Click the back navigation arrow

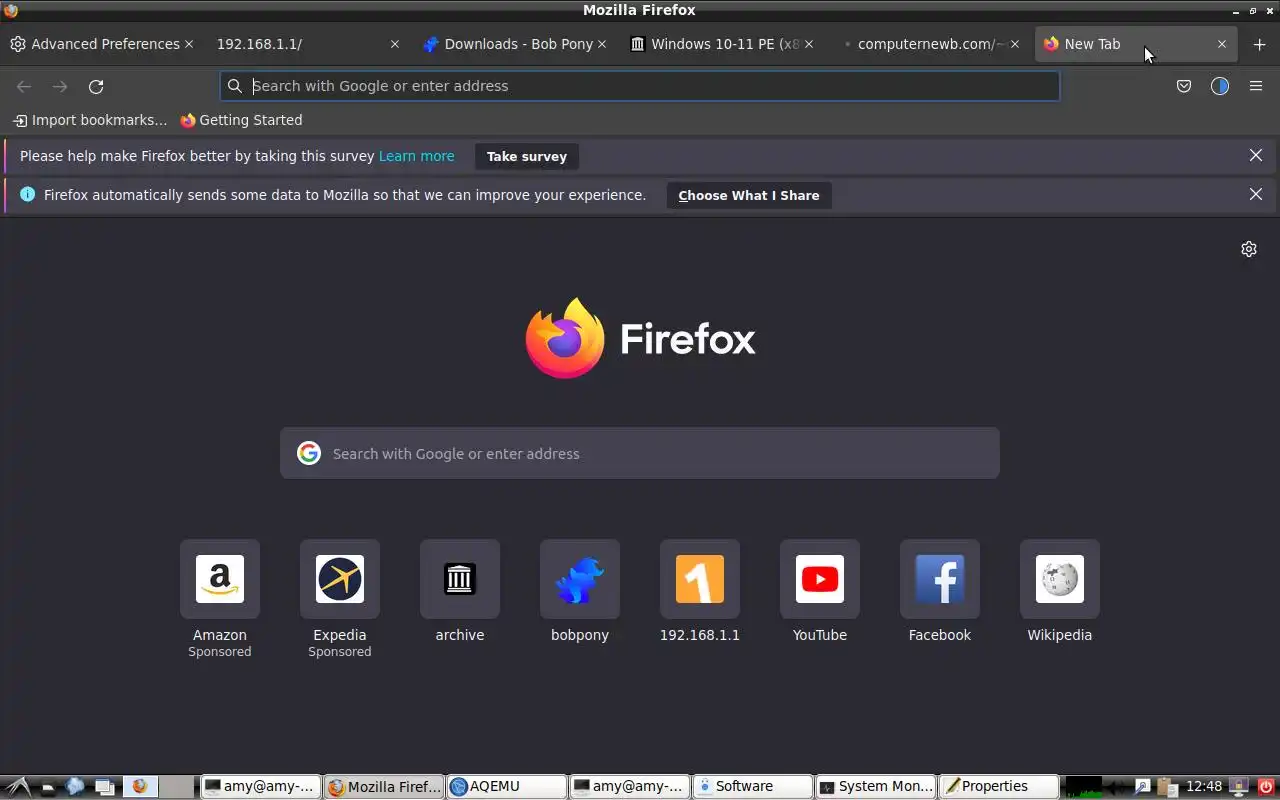pyautogui.click(x=24, y=86)
